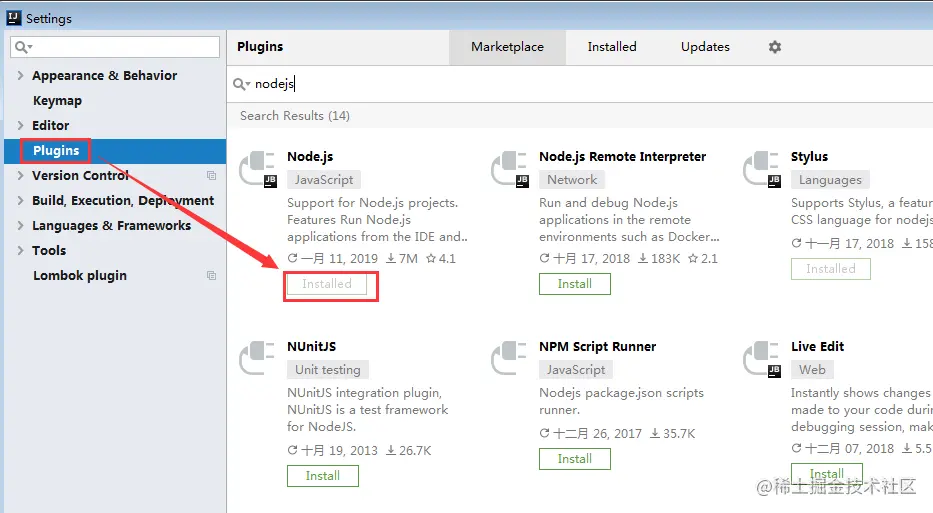
Task: Click JavaScript tag under NPM Script Runner
Action: click(x=576, y=370)
